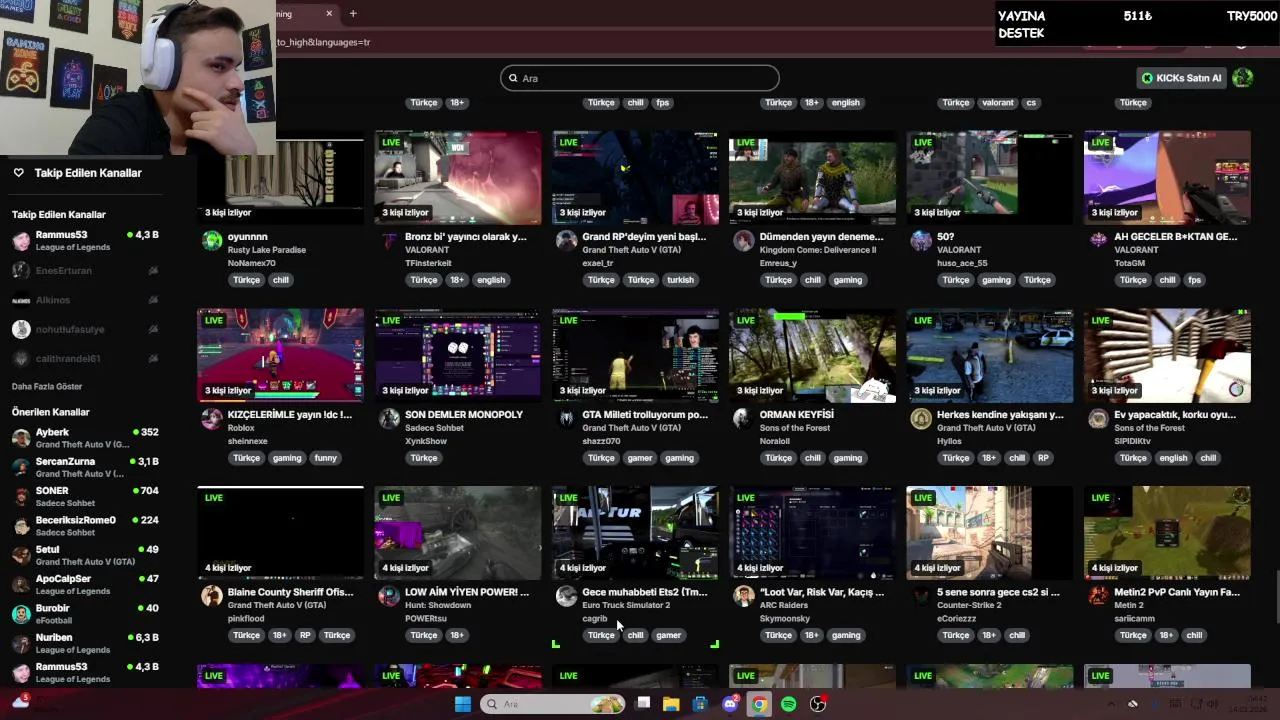
Task: Open the KIZÇELERİMLE yayın stream title
Action: (289, 414)
